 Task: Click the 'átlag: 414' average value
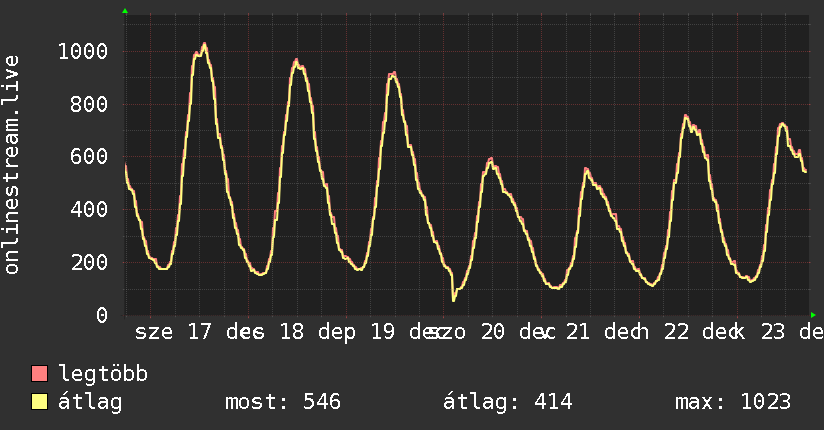point(507,402)
